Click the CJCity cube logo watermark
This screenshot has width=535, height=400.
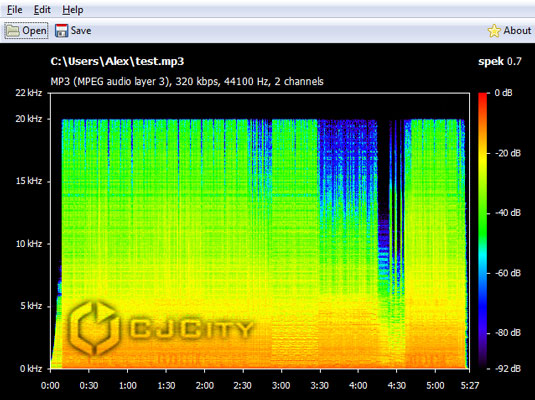click(94, 328)
